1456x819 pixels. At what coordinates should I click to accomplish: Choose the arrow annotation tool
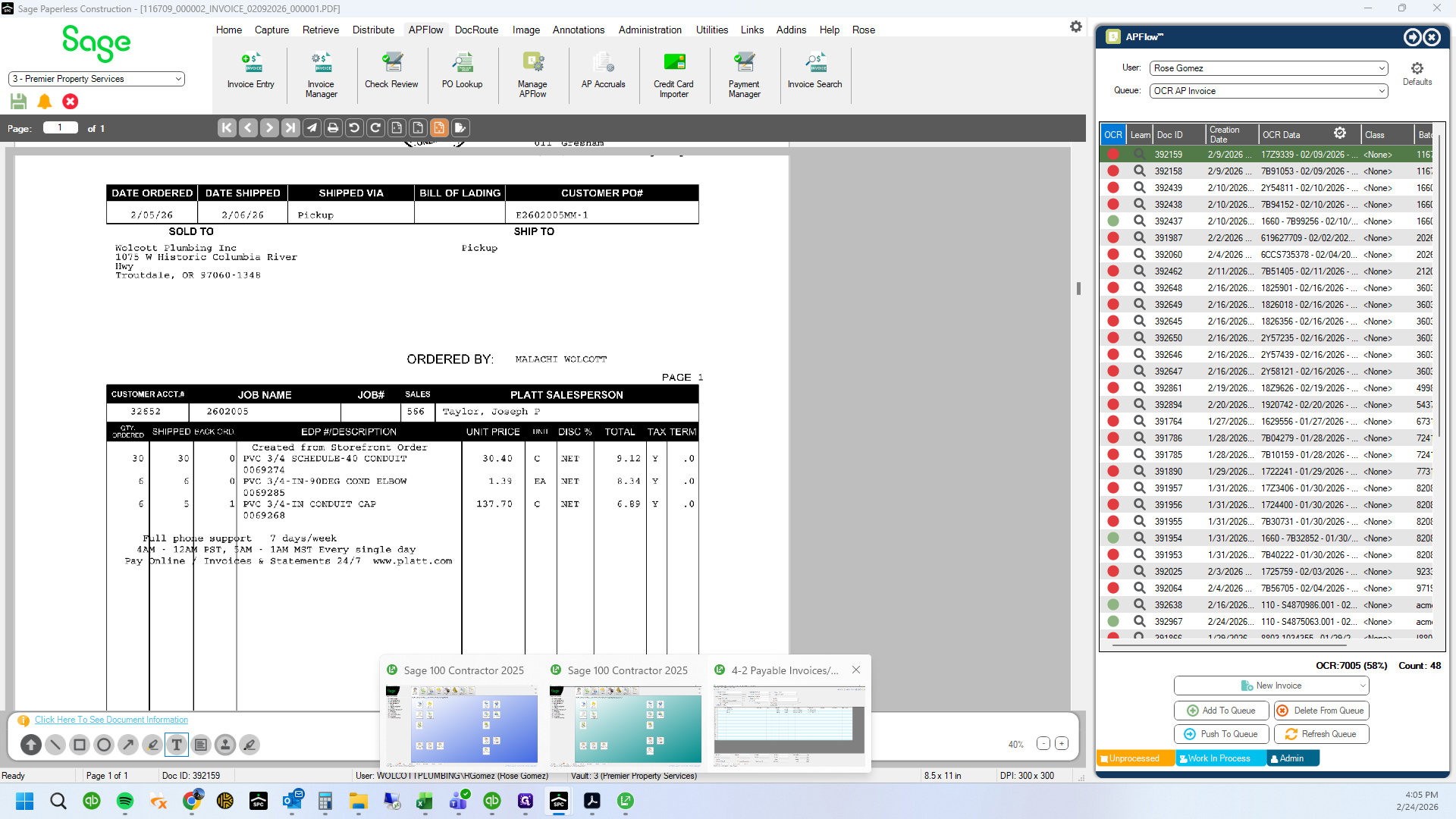(128, 745)
